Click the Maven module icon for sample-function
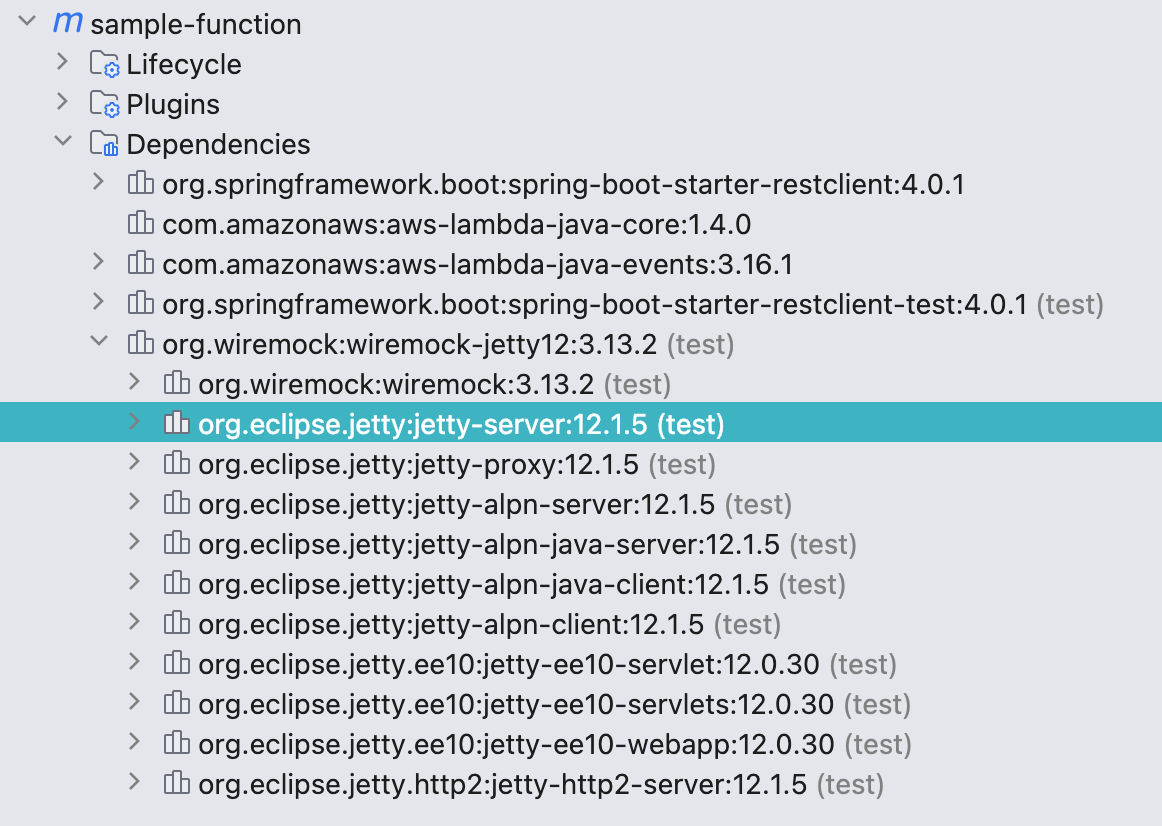This screenshot has width=1162, height=826. click(x=68, y=23)
